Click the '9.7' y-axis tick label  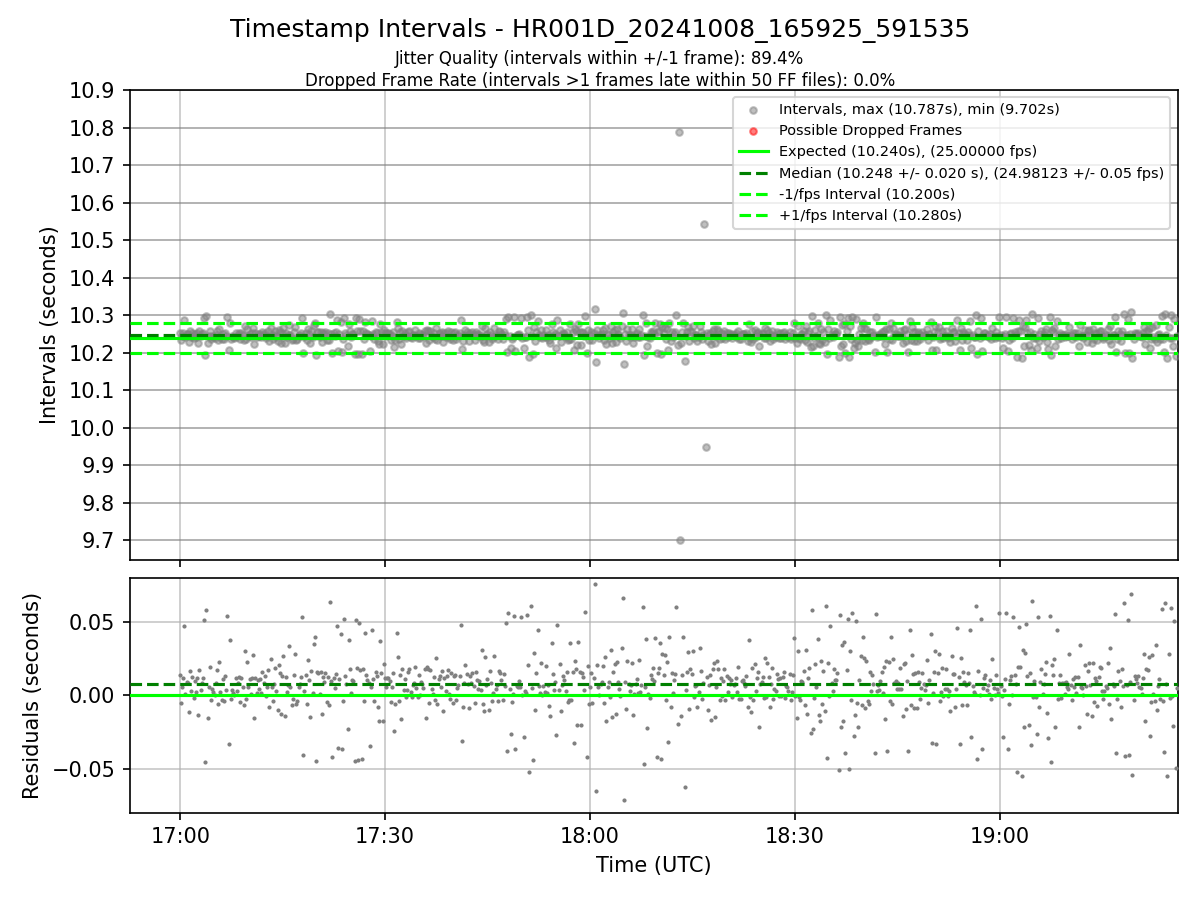99,541
